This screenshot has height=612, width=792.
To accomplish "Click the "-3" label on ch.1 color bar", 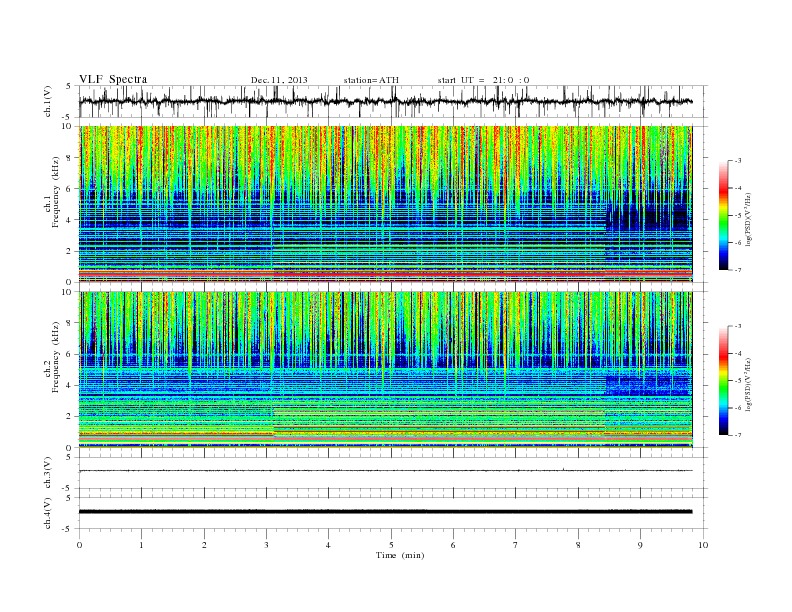I will (738, 161).
